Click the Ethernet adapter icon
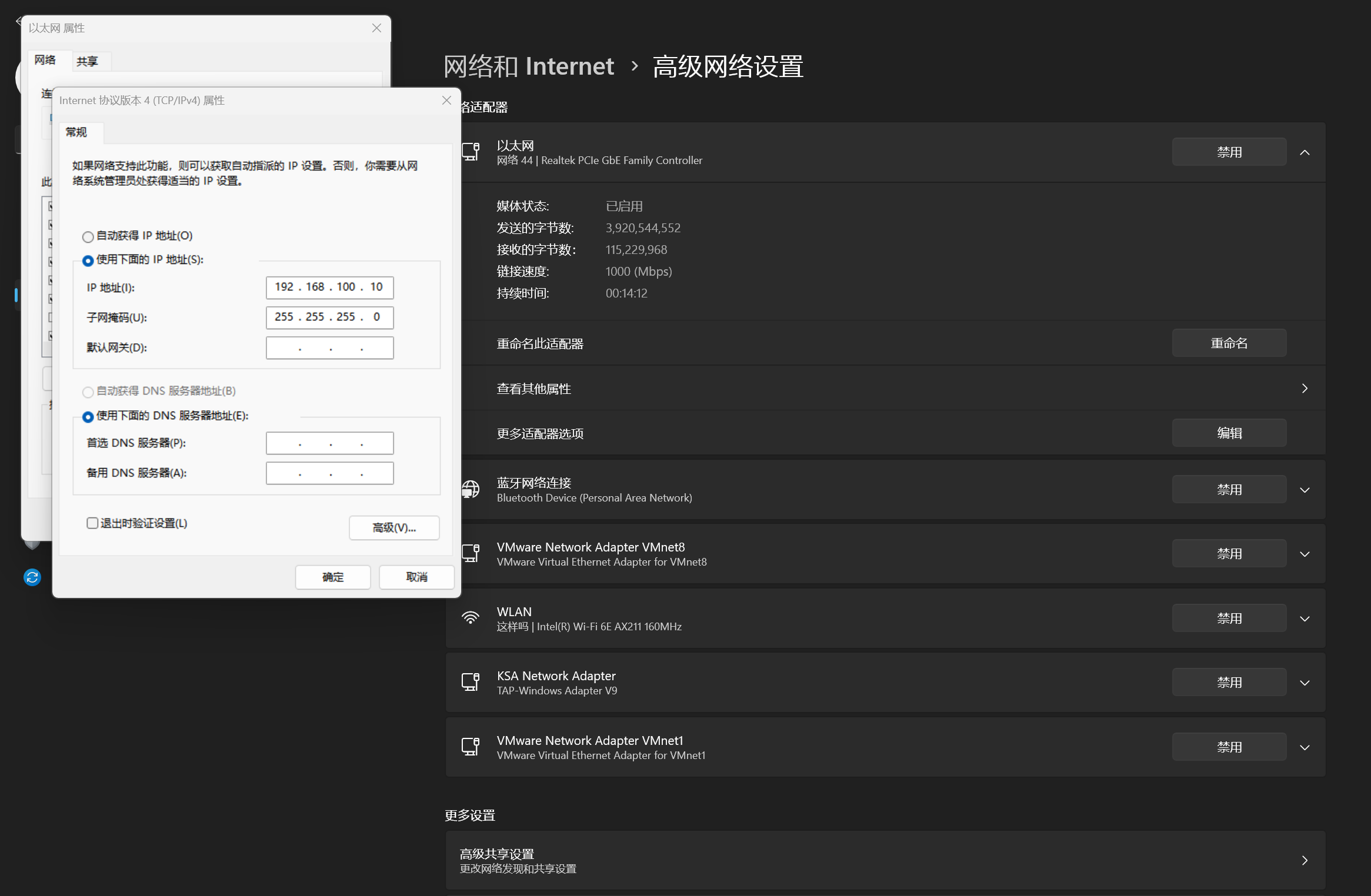 pyautogui.click(x=471, y=152)
